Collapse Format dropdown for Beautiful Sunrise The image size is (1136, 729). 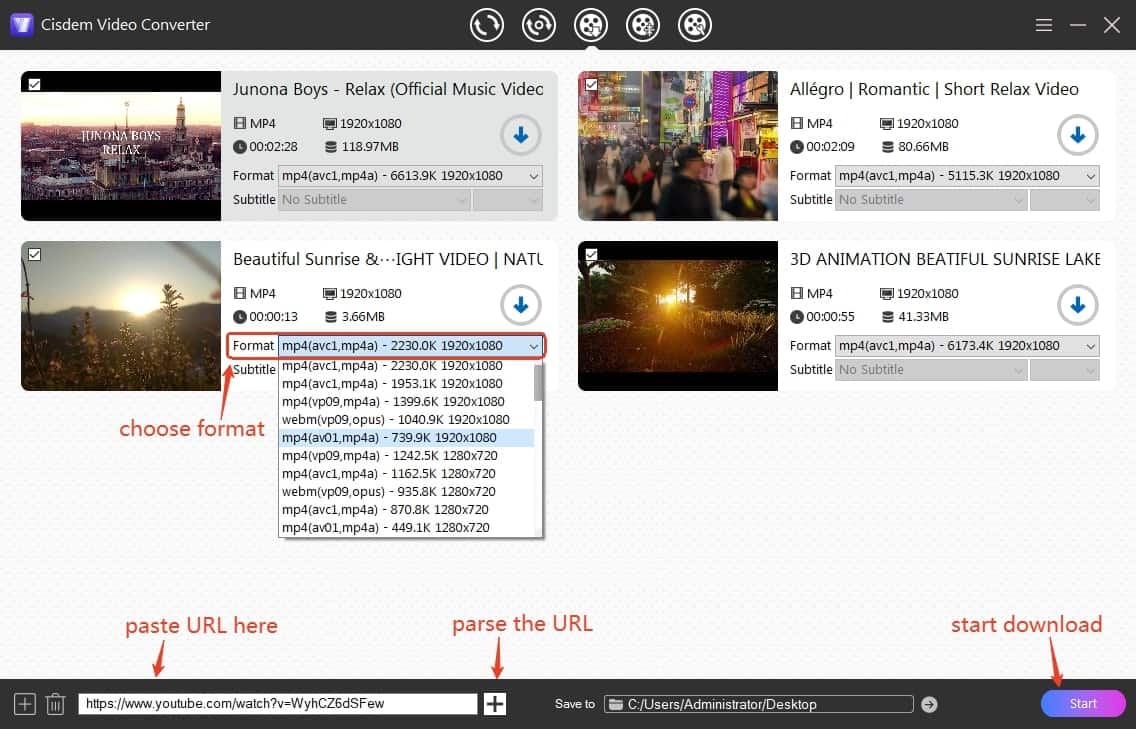(410, 346)
